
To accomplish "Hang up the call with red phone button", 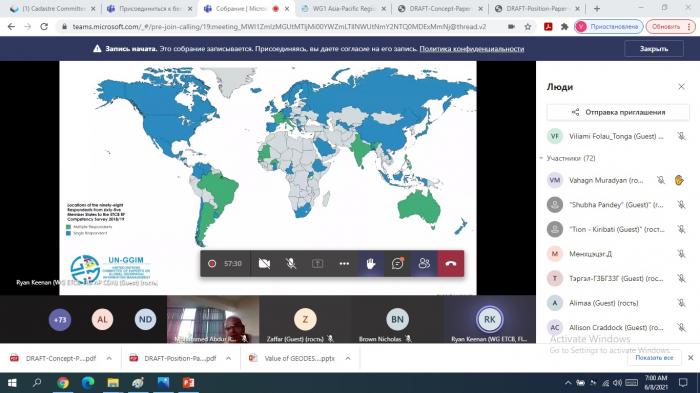I will tap(450, 263).
